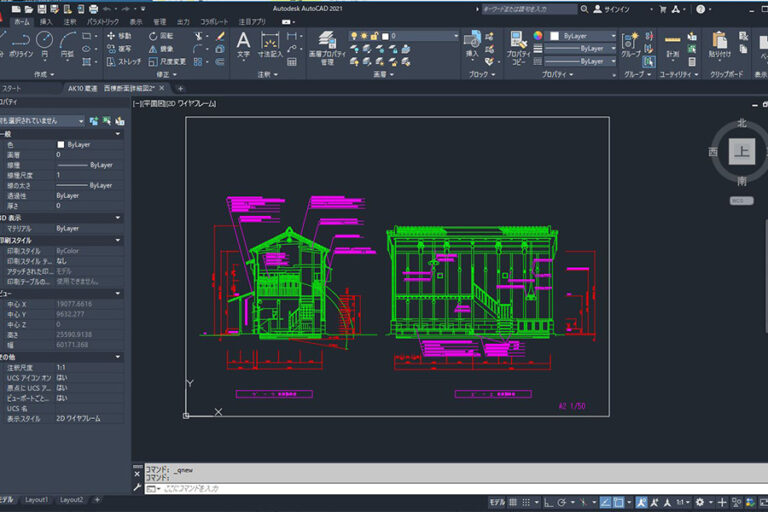This screenshot has height=512, width=768.
Task: Switch to the 注釈 ribbon tab
Action: (69, 21)
